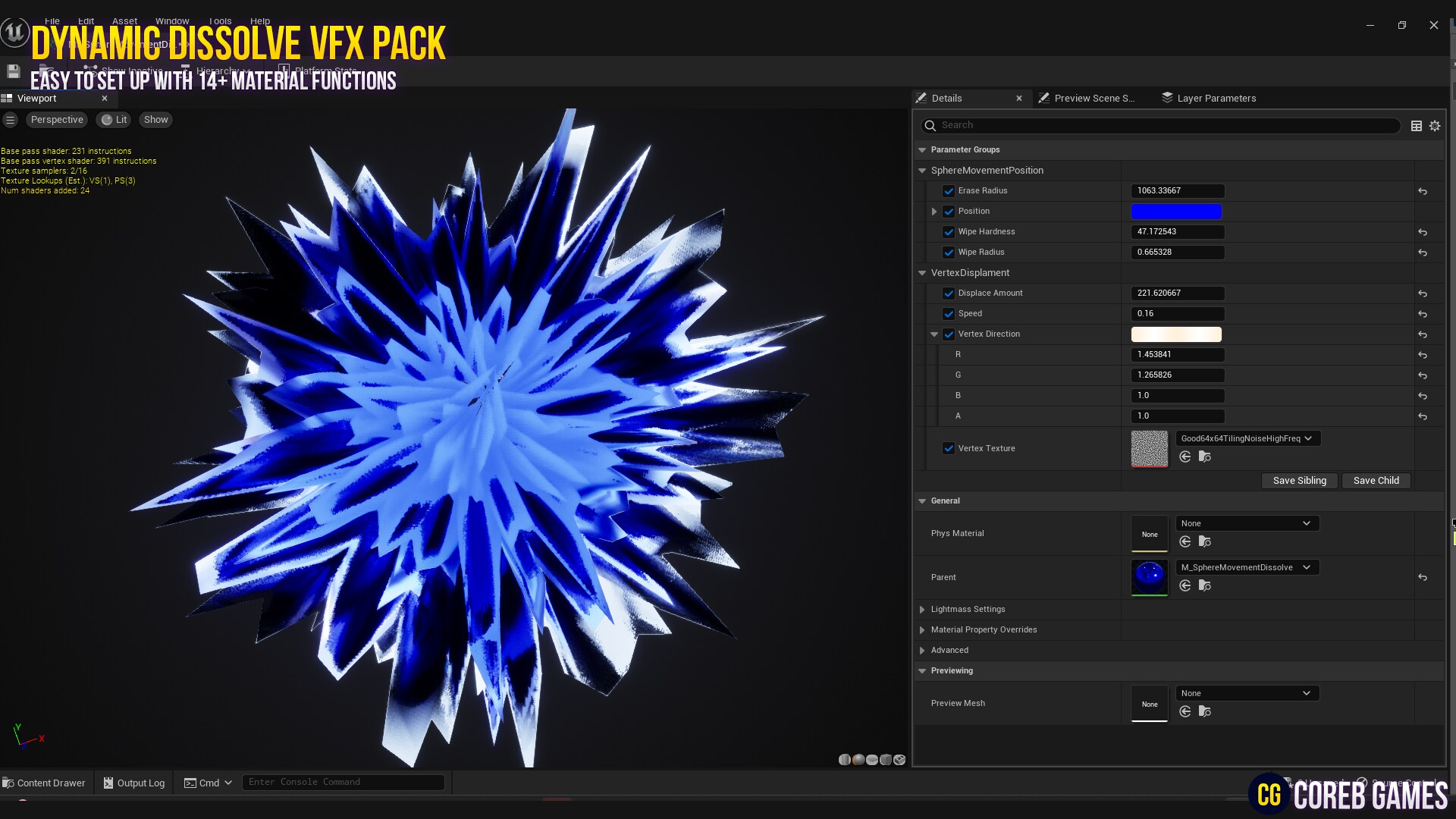This screenshot has width=1456, height=819.
Task: Click the Vertex Direction color swatch
Action: pyautogui.click(x=1176, y=334)
